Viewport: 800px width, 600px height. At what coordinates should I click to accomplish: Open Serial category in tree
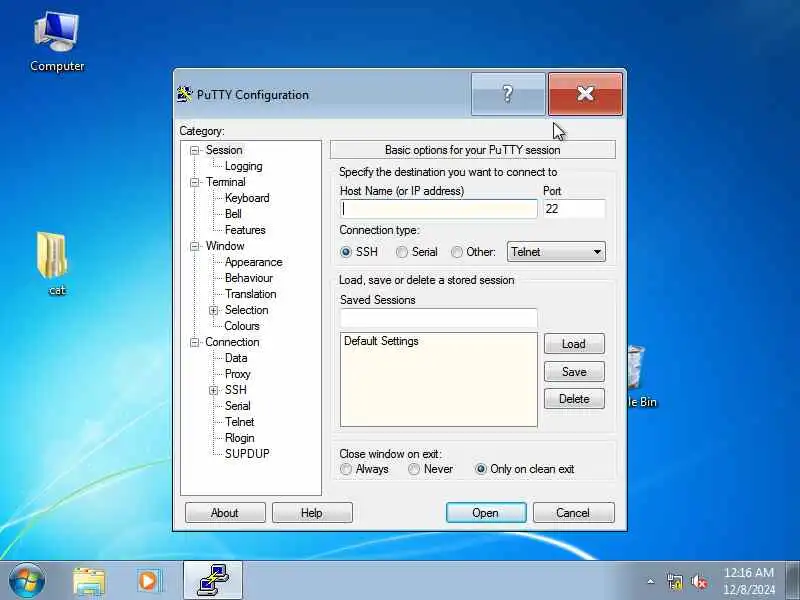point(237,406)
